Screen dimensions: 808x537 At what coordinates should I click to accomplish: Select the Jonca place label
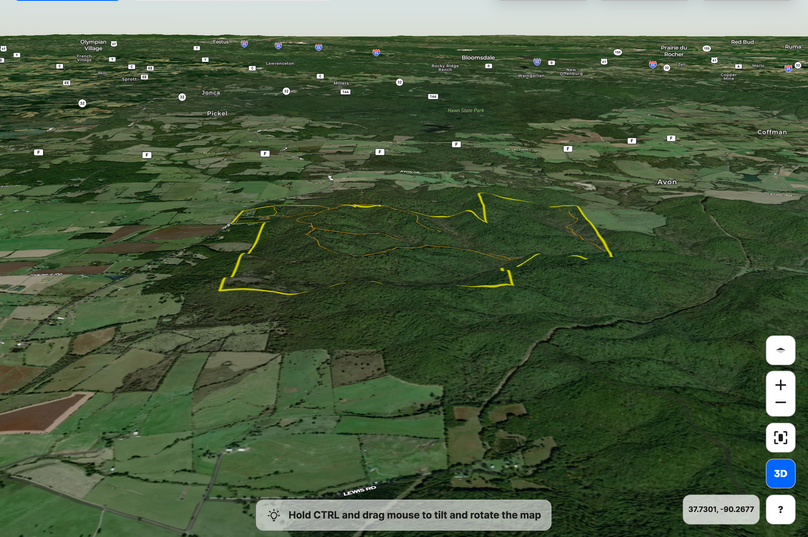[210, 92]
